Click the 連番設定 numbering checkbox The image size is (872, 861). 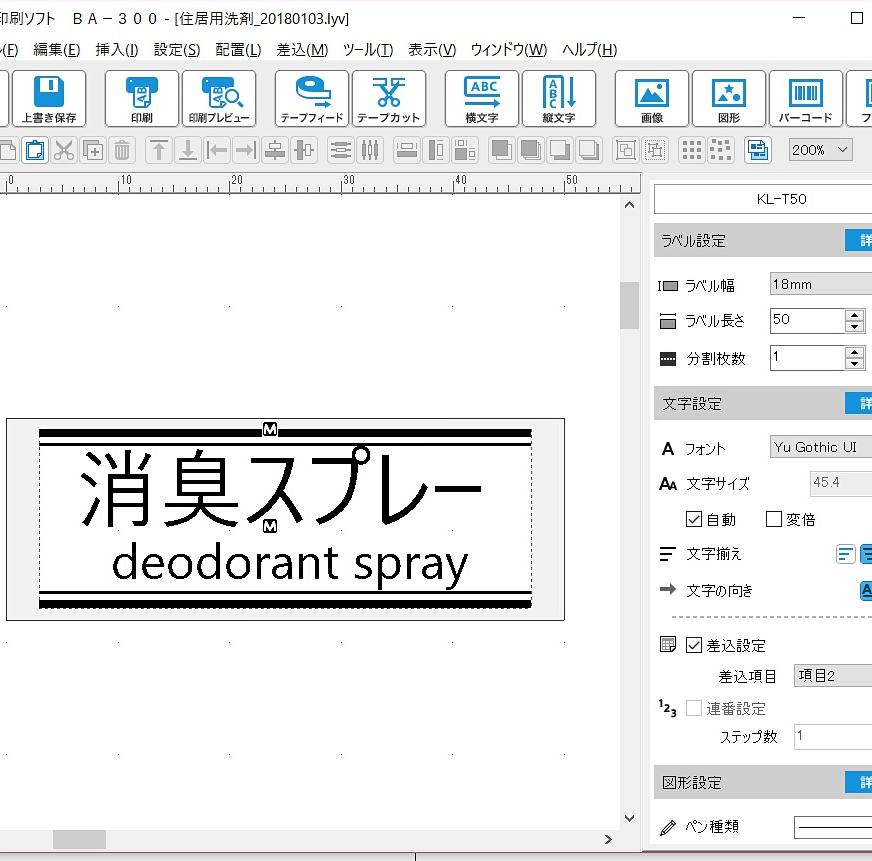coord(693,708)
